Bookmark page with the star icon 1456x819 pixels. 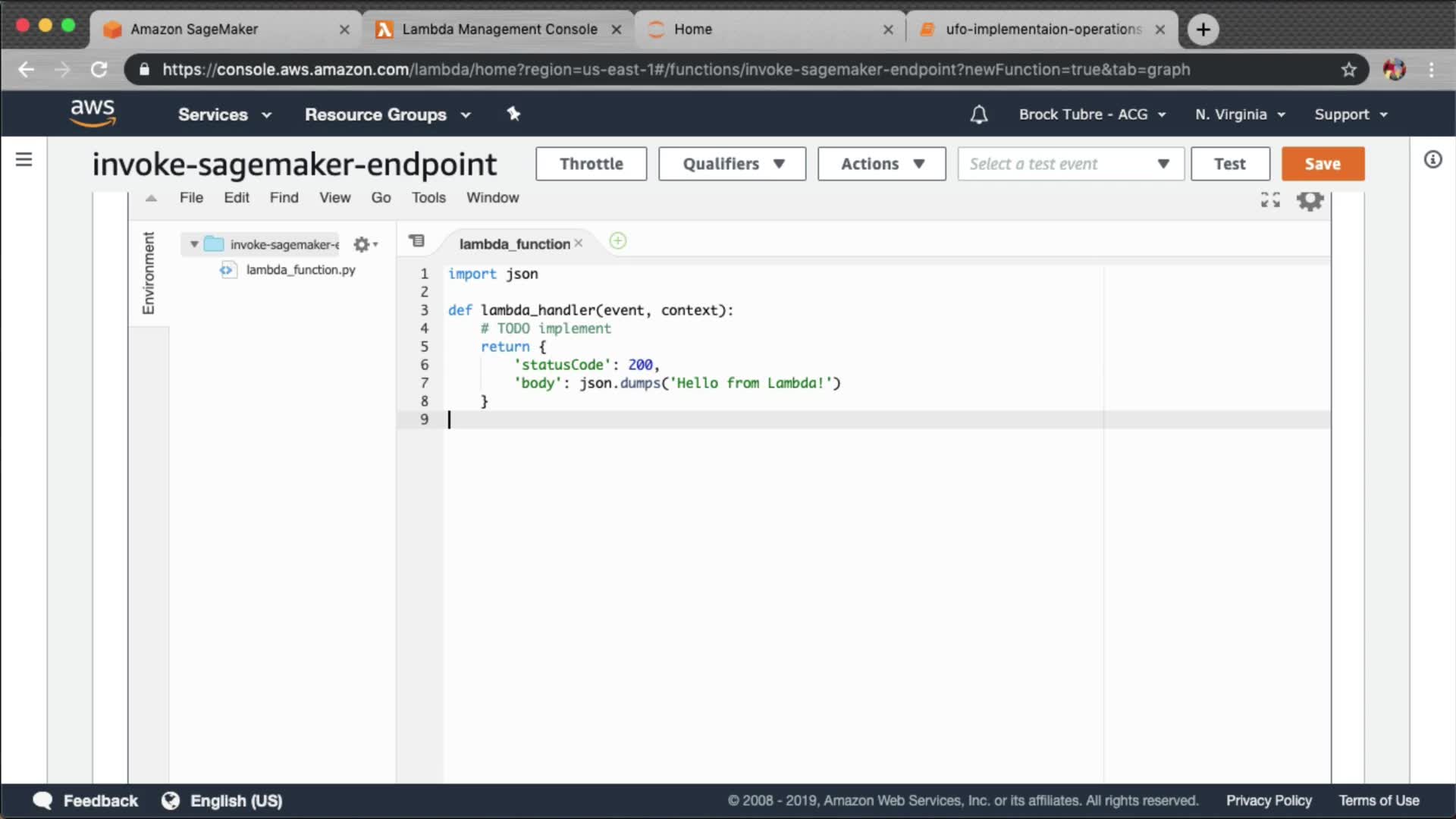tap(1348, 70)
